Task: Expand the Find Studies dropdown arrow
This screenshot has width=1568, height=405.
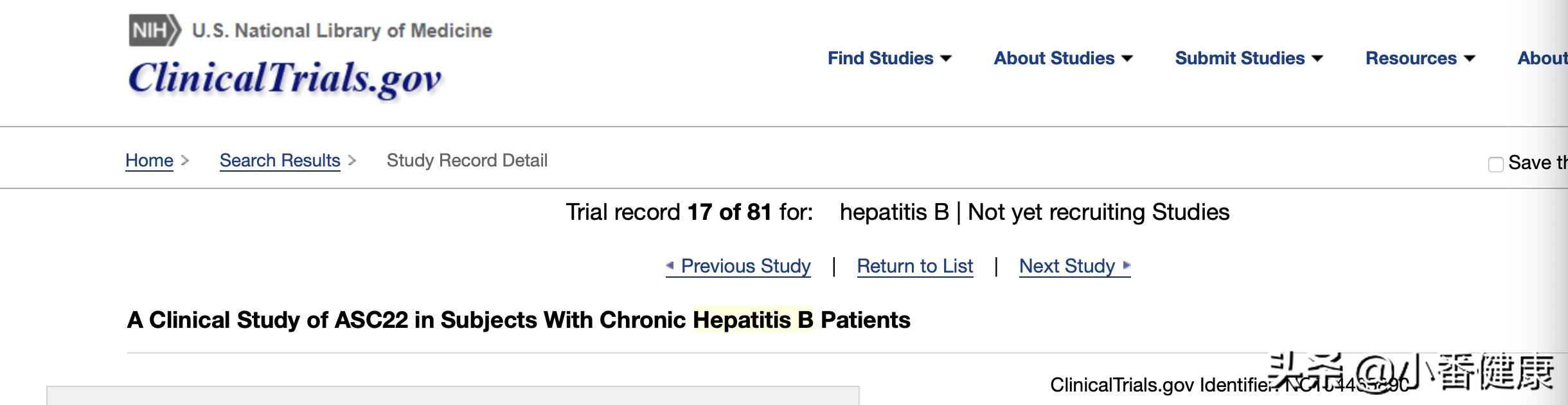Action: (x=946, y=59)
